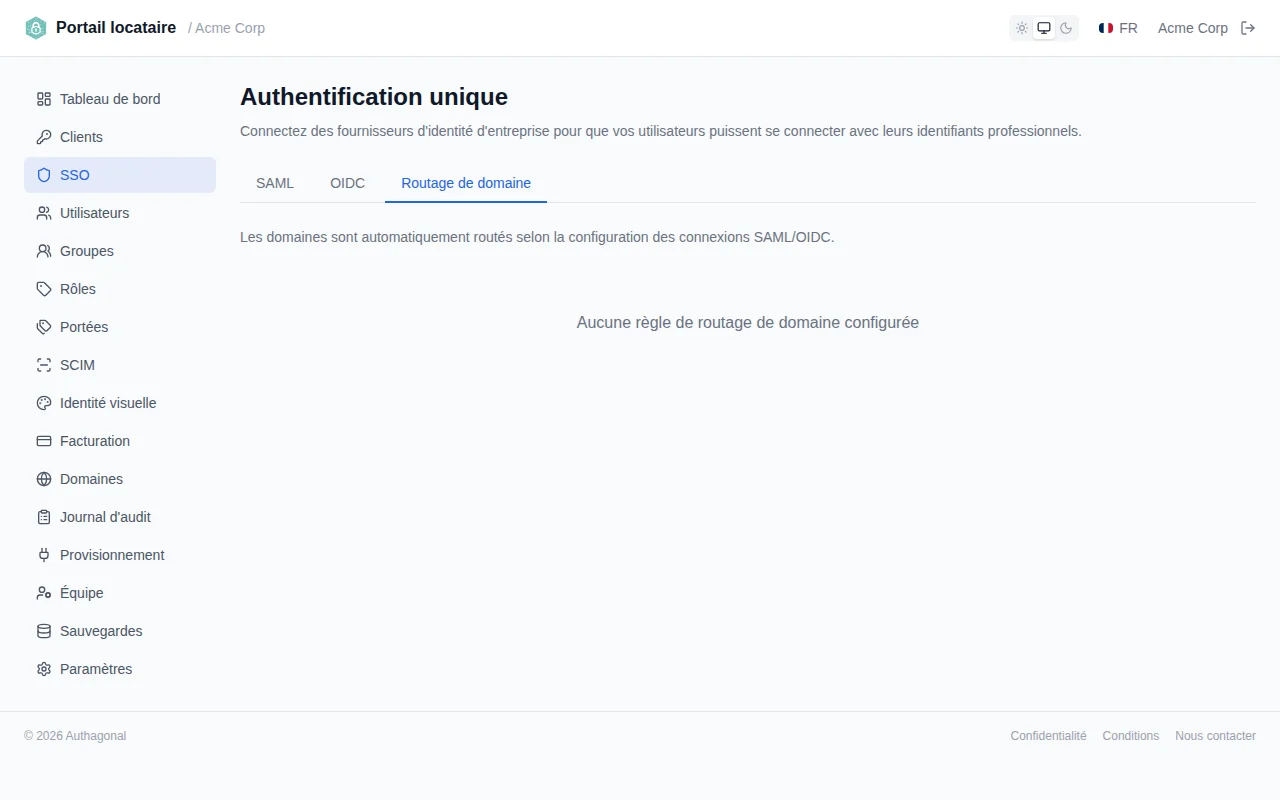Select the light theme sun icon
This screenshot has width=1280, height=800.
pos(1022,28)
